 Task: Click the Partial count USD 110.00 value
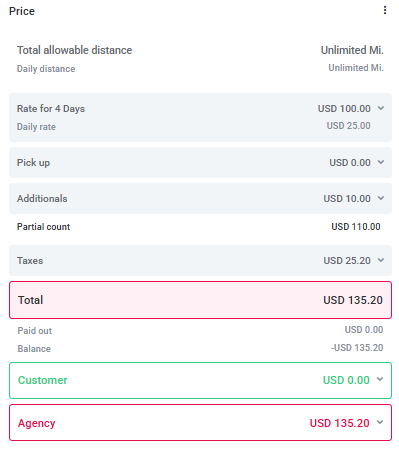[x=356, y=227]
